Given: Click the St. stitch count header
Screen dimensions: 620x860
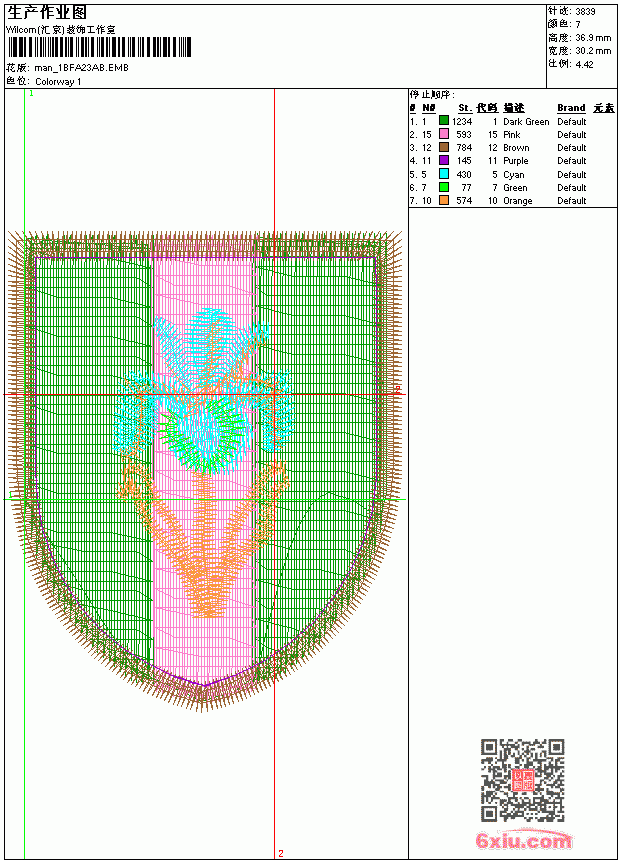Looking at the screenshot, I should (x=465, y=108).
